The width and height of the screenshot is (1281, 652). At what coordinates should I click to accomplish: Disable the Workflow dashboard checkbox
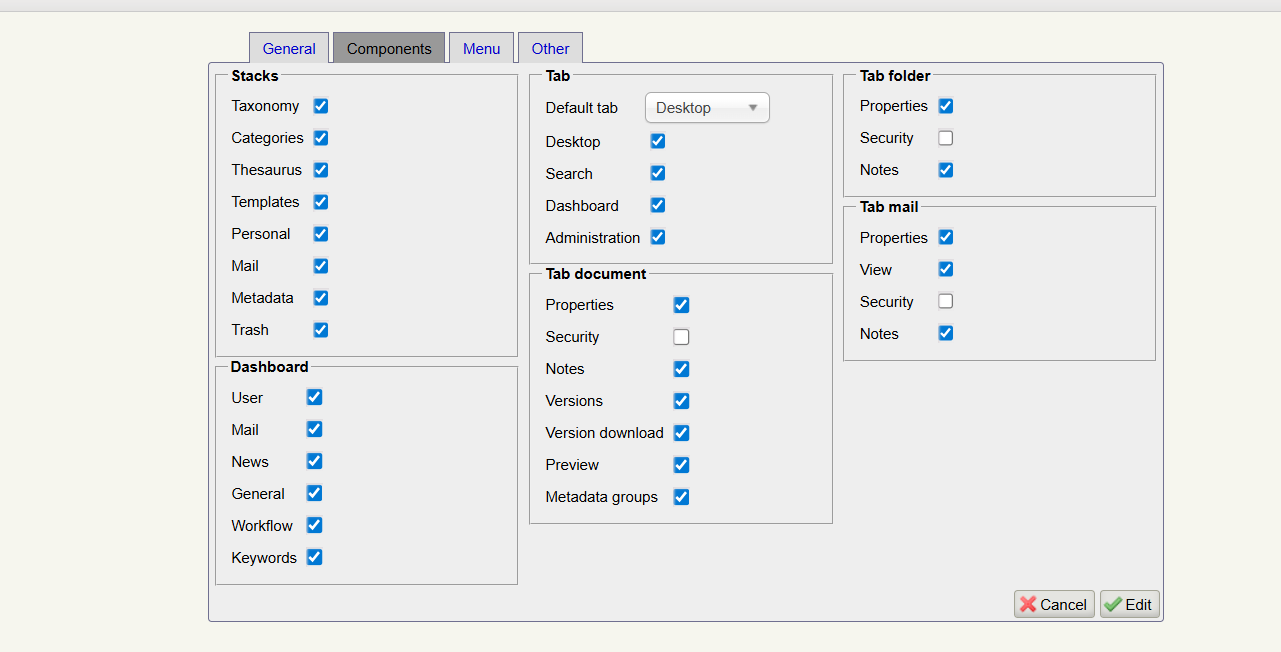pos(314,526)
